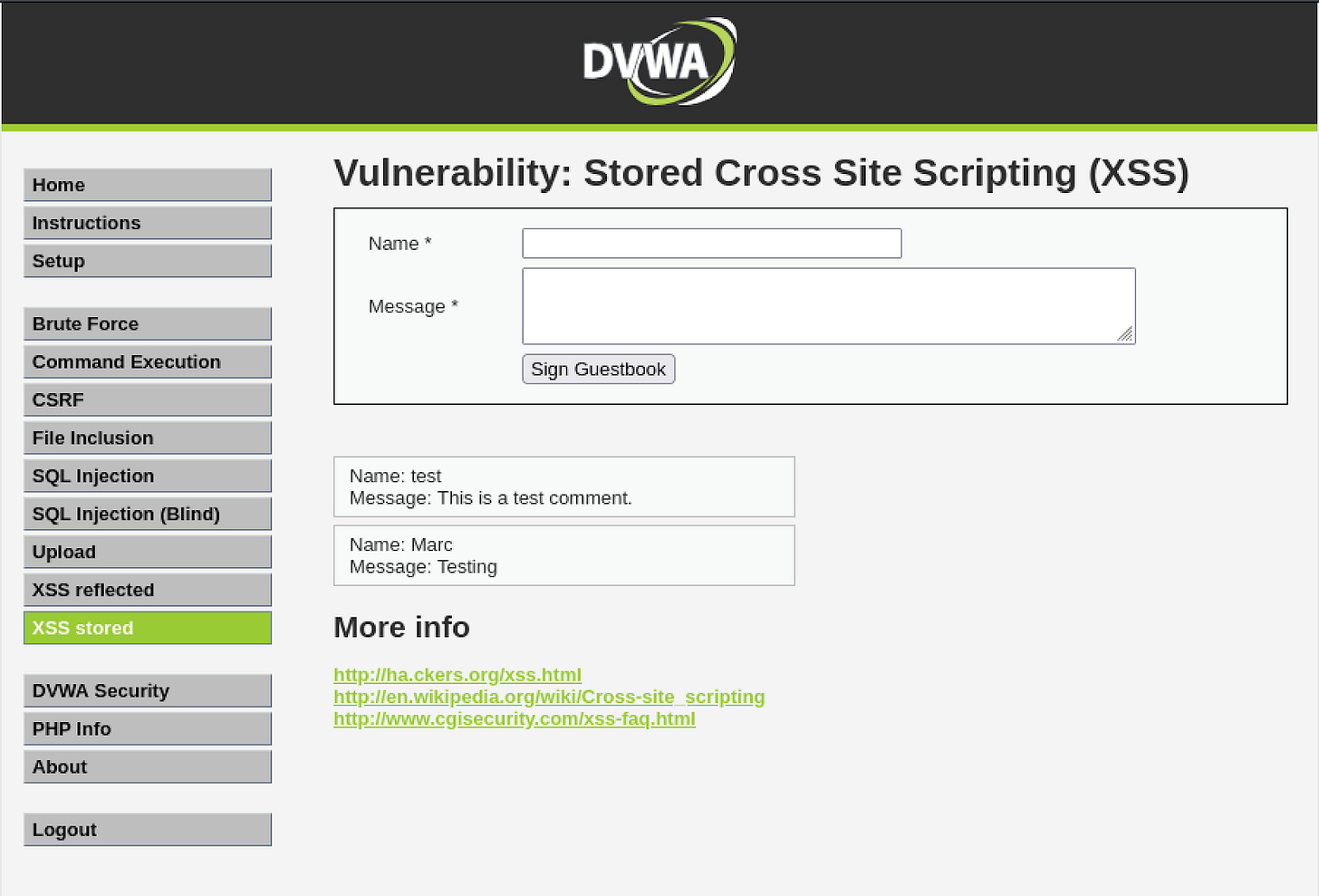Open the ha.ckers.org xss link

point(457,675)
